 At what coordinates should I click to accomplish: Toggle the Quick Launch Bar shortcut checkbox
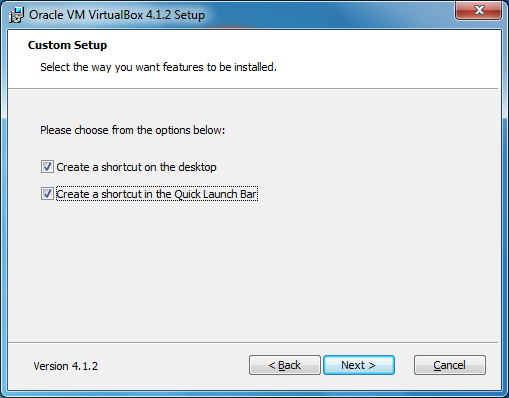pos(47,194)
